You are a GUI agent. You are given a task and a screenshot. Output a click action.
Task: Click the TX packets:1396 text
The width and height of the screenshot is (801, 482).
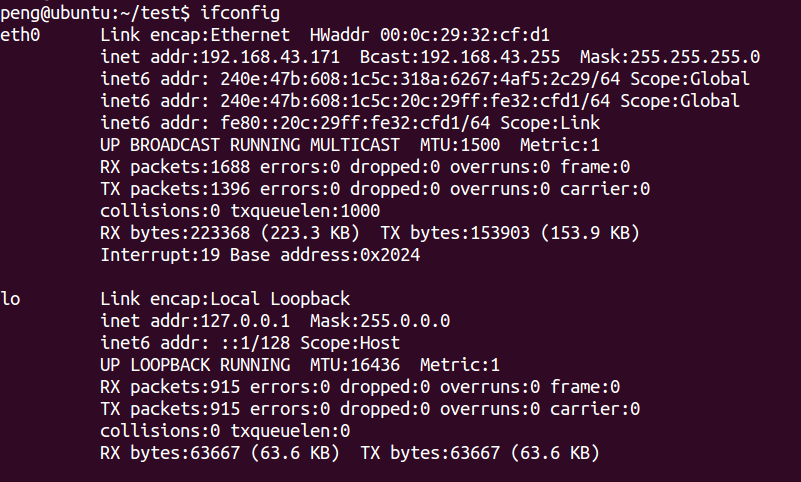click(x=175, y=189)
